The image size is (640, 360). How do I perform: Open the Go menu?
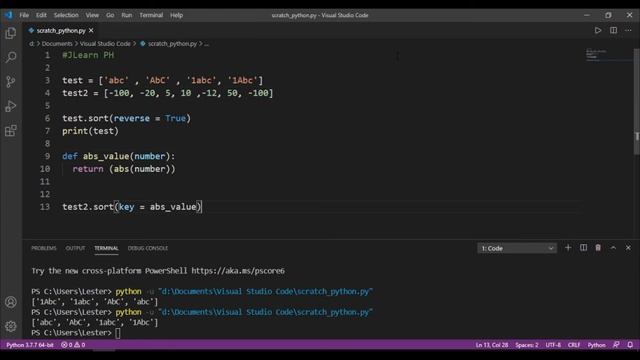pos(110,15)
